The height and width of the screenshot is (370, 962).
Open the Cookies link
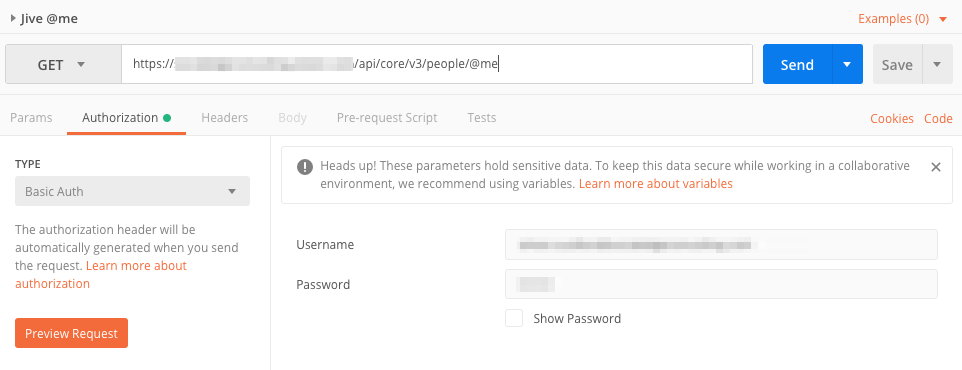pos(892,118)
